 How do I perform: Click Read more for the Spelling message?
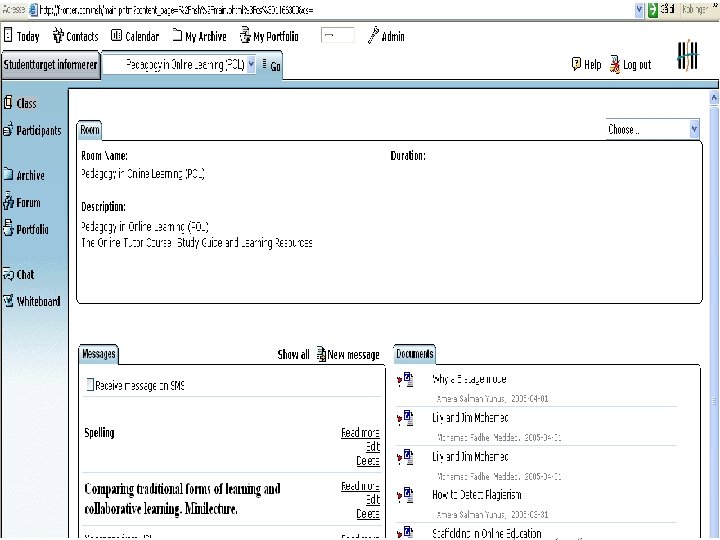pyautogui.click(x=360, y=433)
